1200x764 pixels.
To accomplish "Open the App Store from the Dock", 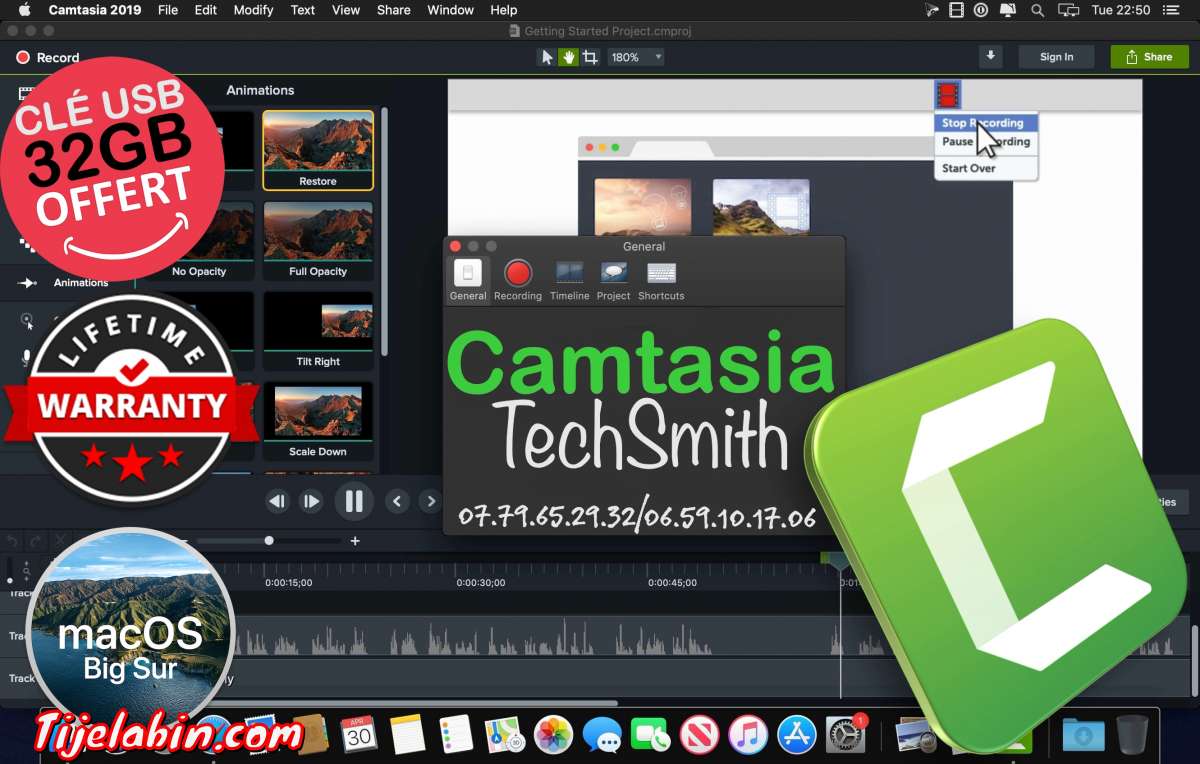I will click(x=795, y=735).
